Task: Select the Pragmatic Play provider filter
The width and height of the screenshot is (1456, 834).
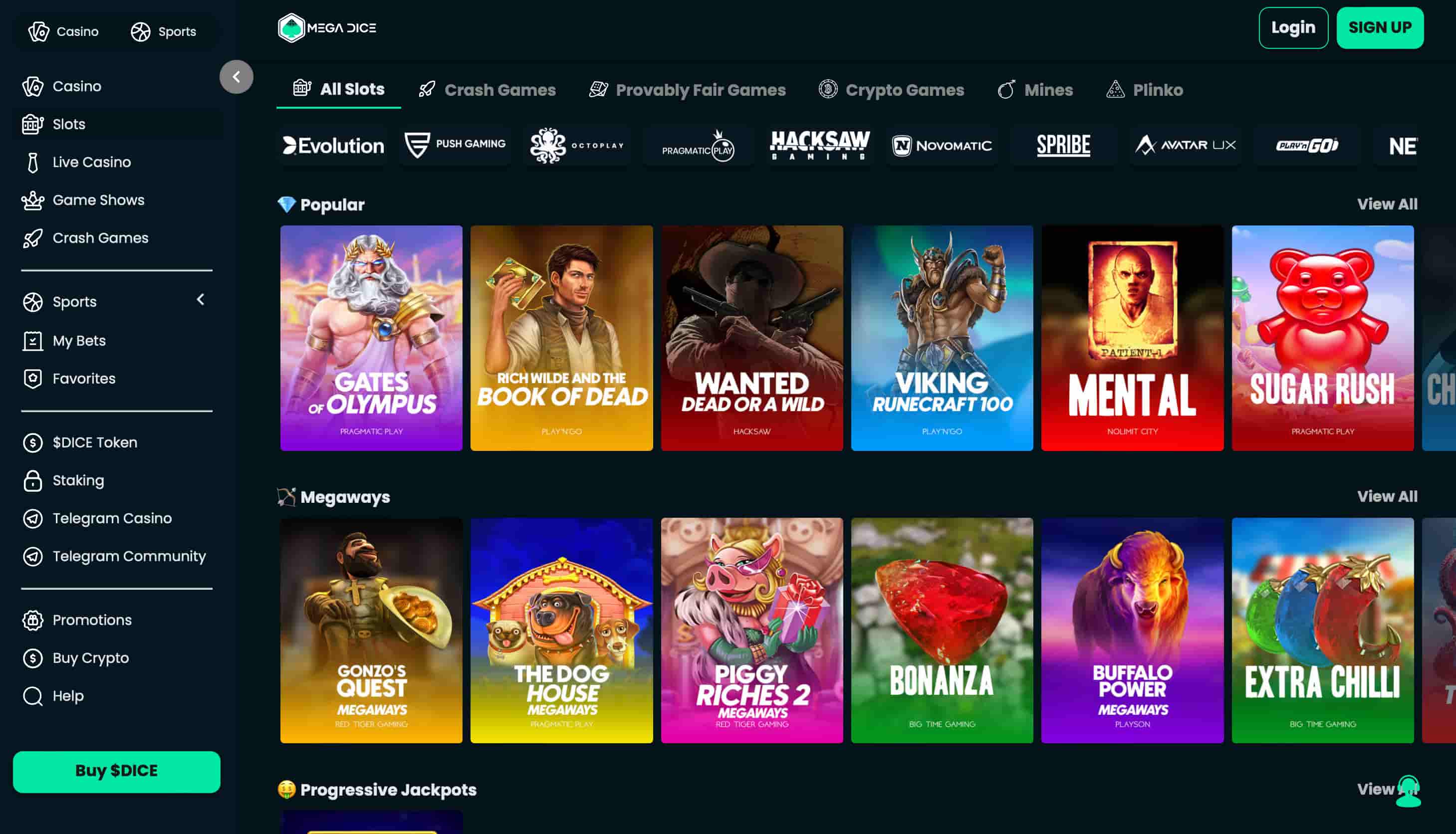Action: [698, 146]
